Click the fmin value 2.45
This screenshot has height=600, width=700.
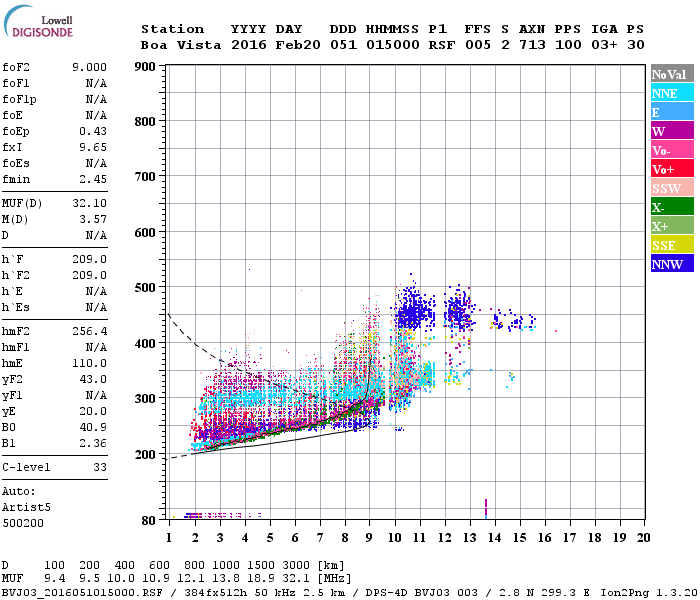coord(93,179)
